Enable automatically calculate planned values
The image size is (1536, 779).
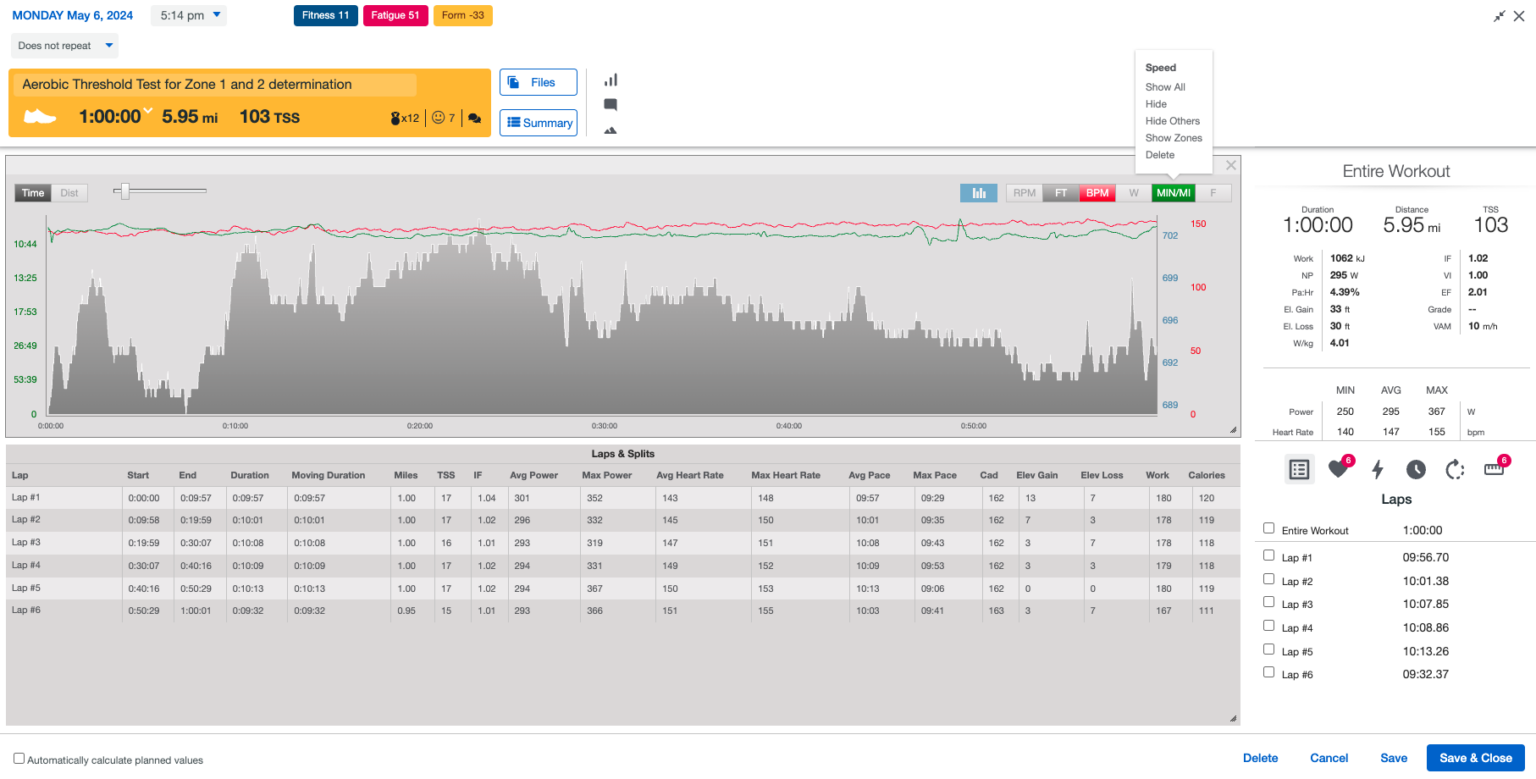(x=17, y=760)
